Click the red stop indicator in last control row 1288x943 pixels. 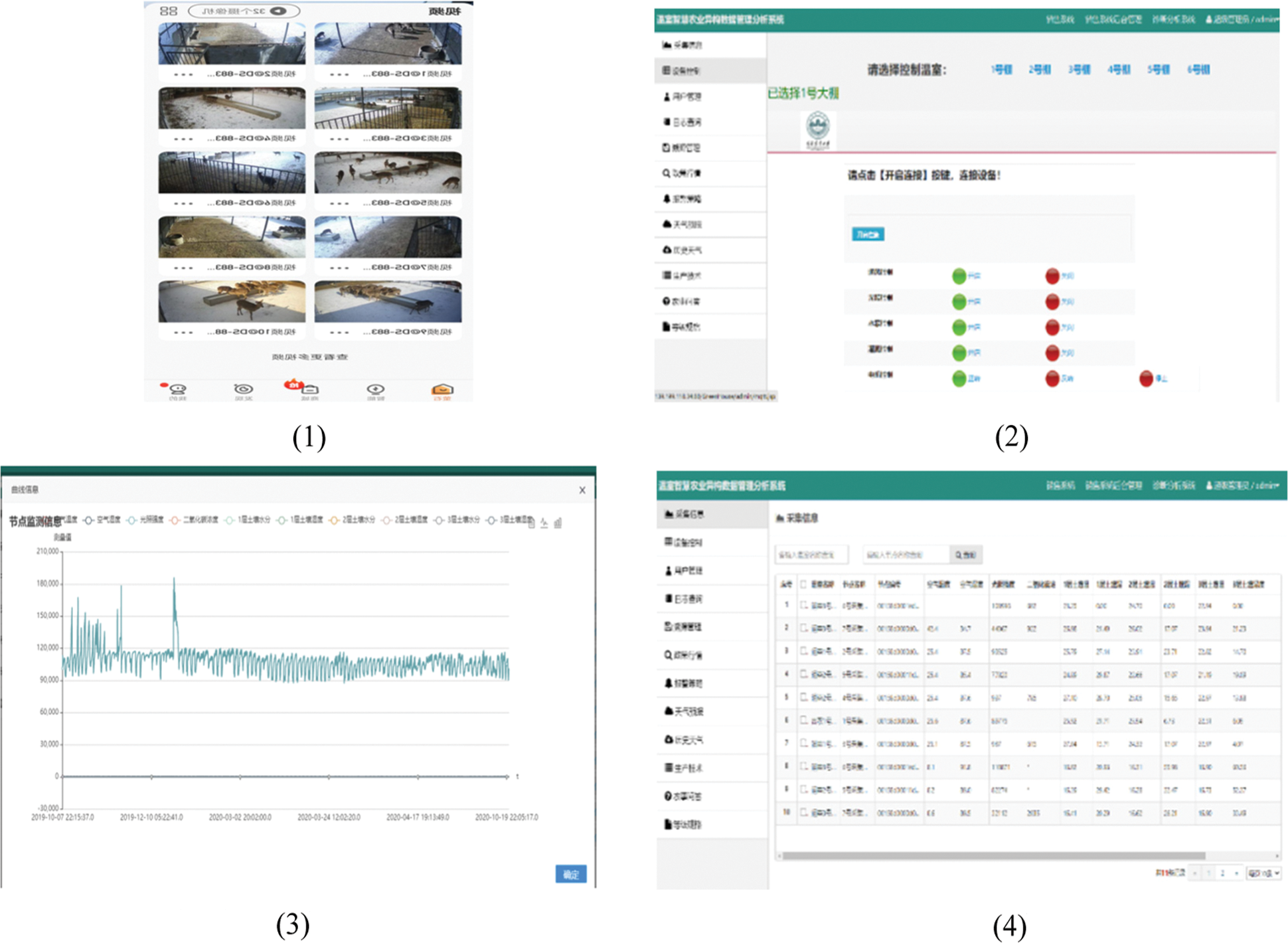tap(1146, 379)
